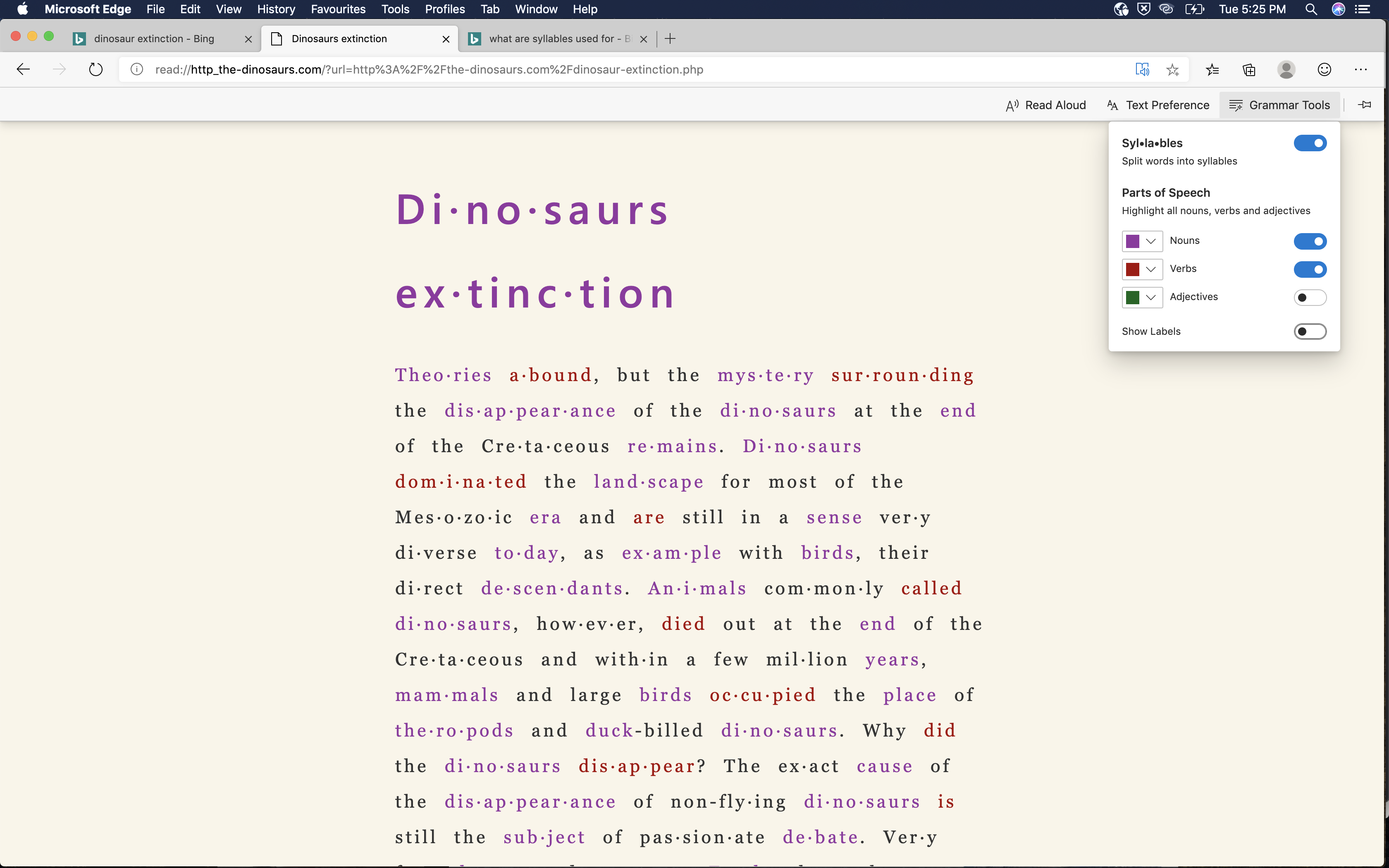This screenshot has width=1389, height=868.
Task: Open the Tab menu
Action: tap(490, 9)
